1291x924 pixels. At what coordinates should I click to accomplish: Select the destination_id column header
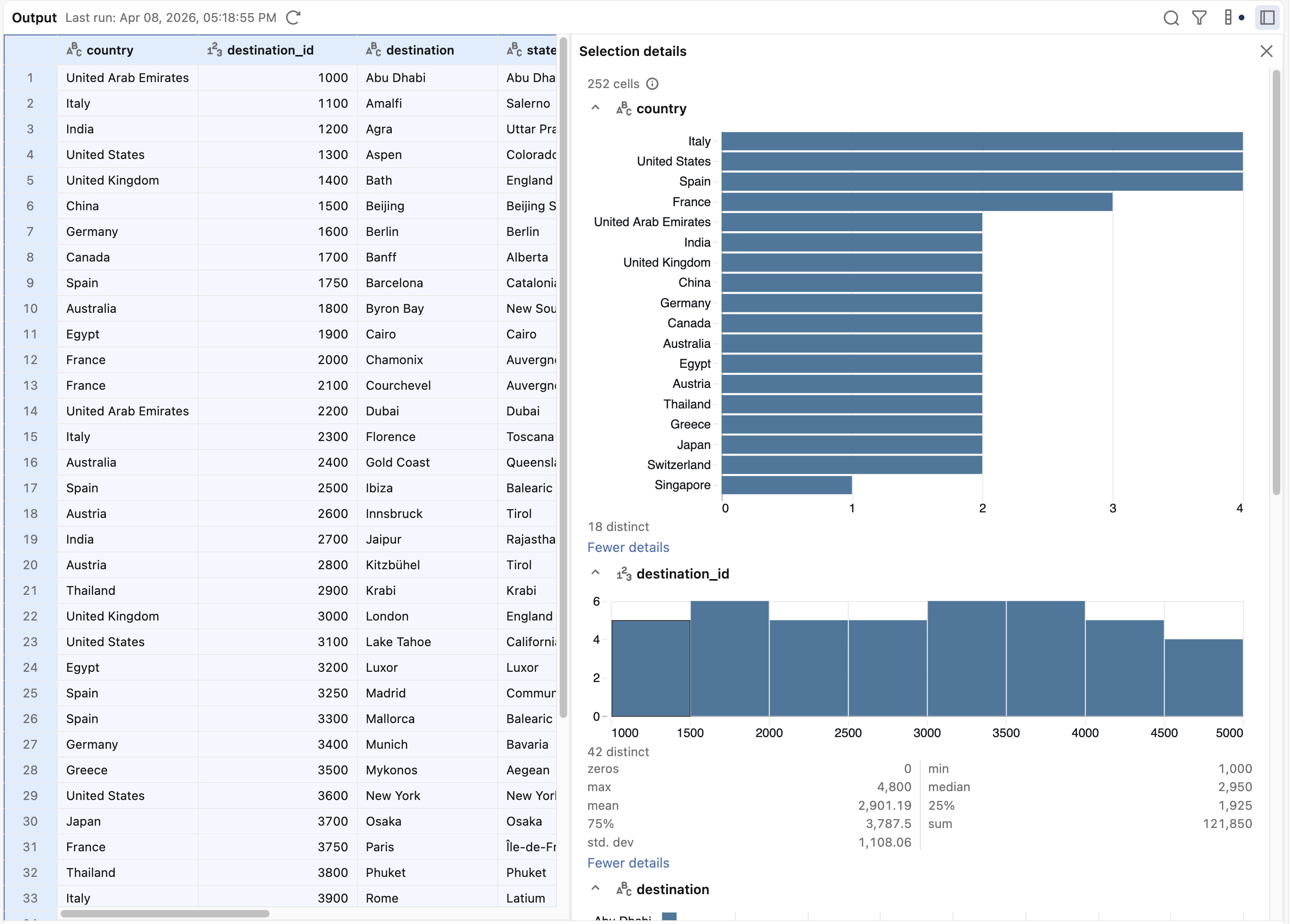(x=270, y=50)
